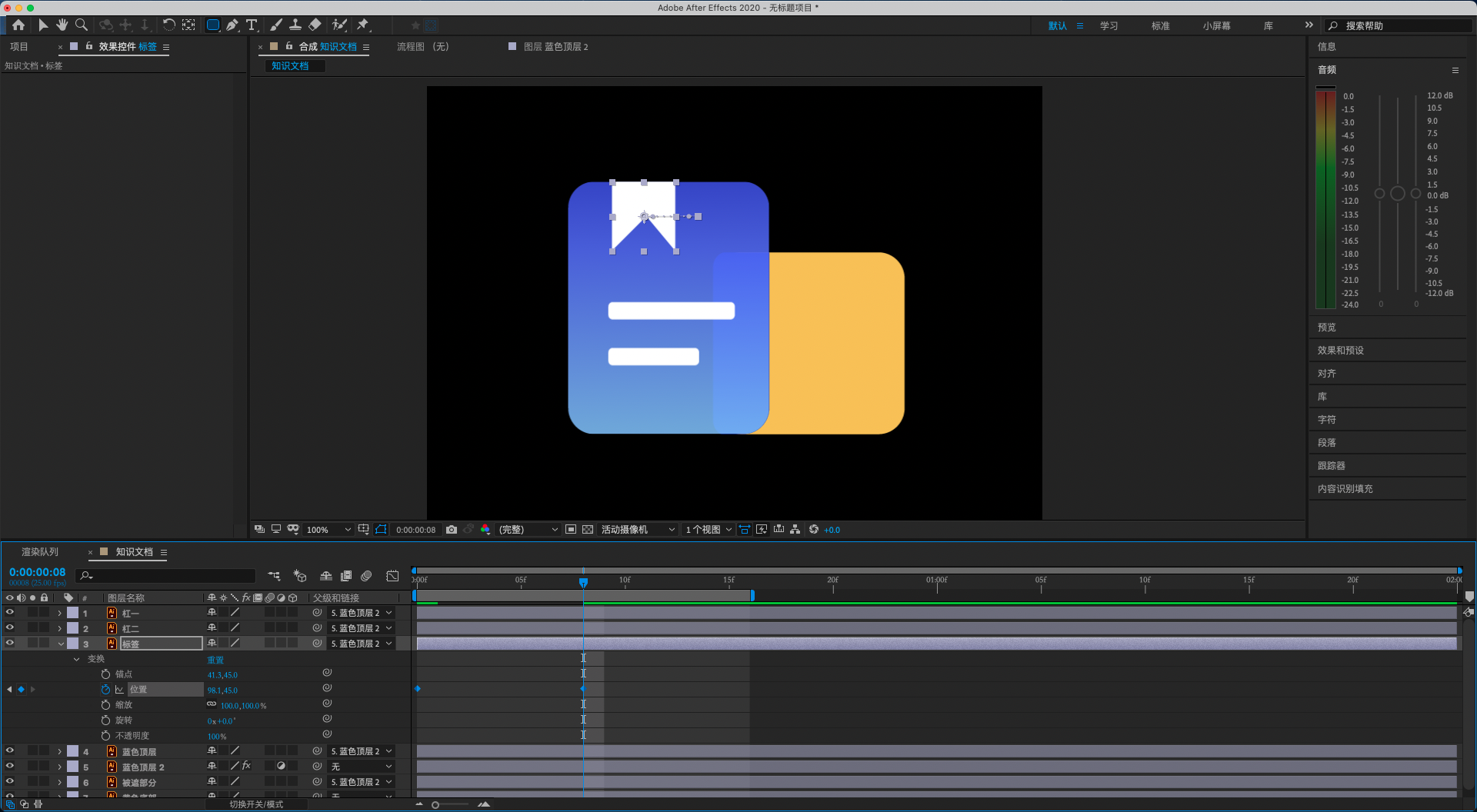Hide the 蓝色顶层 2 layer
1477x812 pixels.
[10, 767]
